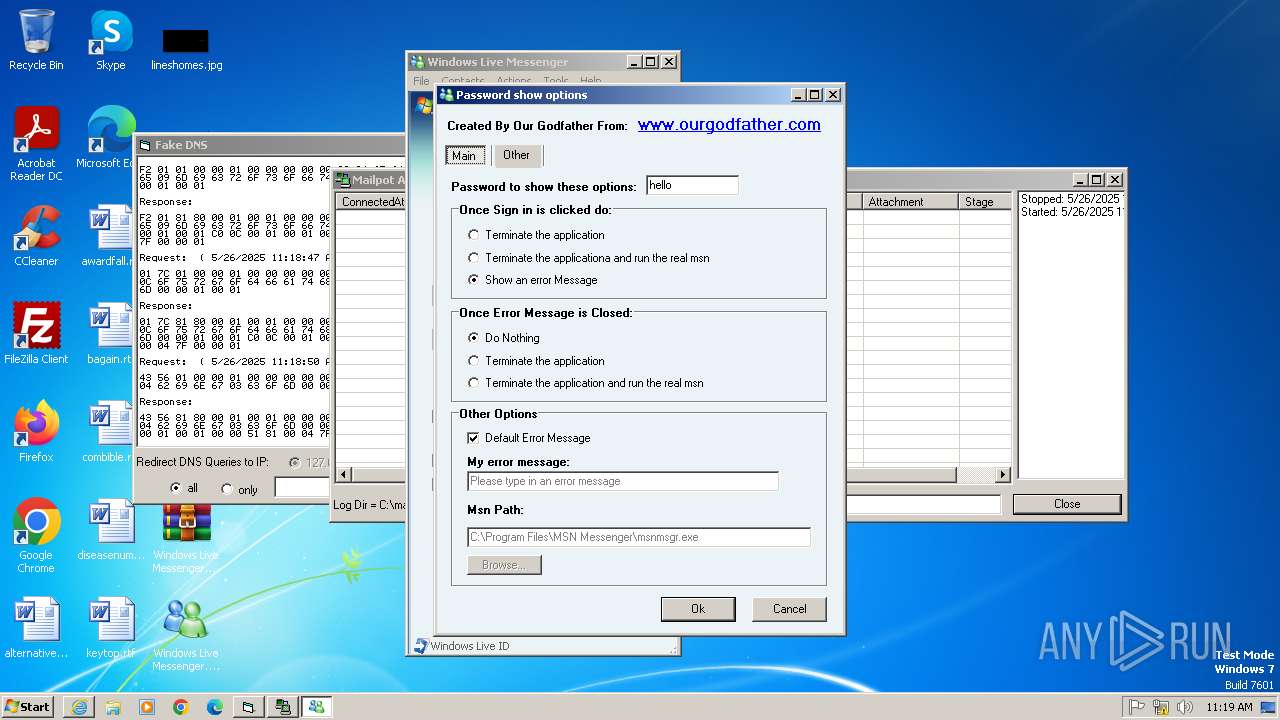Switch to the Main tab
Image resolution: width=1280 pixels, height=720 pixels.
[464, 155]
